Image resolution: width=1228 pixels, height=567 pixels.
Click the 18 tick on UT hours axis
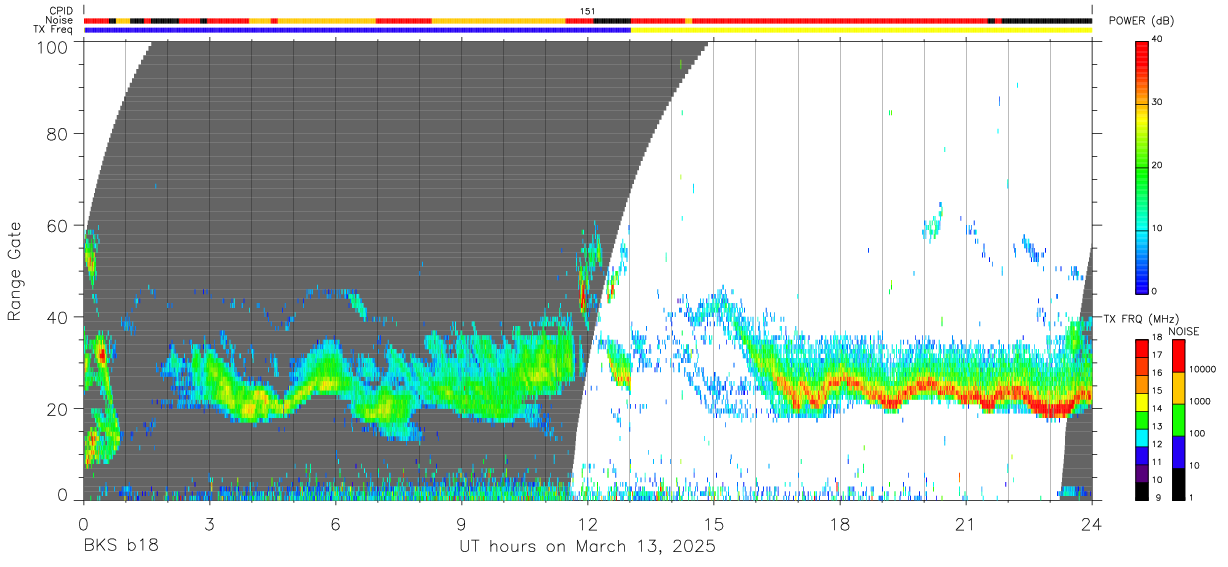tap(840, 523)
